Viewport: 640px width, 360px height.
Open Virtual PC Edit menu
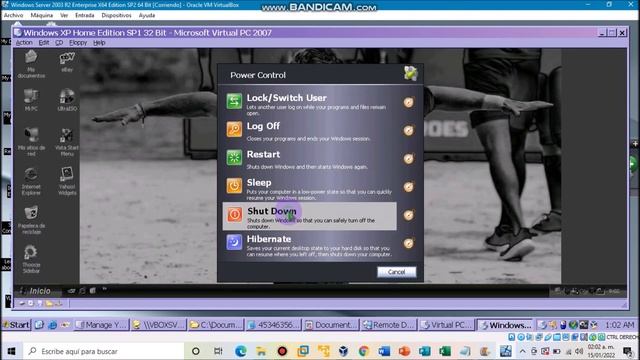click(x=44, y=42)
